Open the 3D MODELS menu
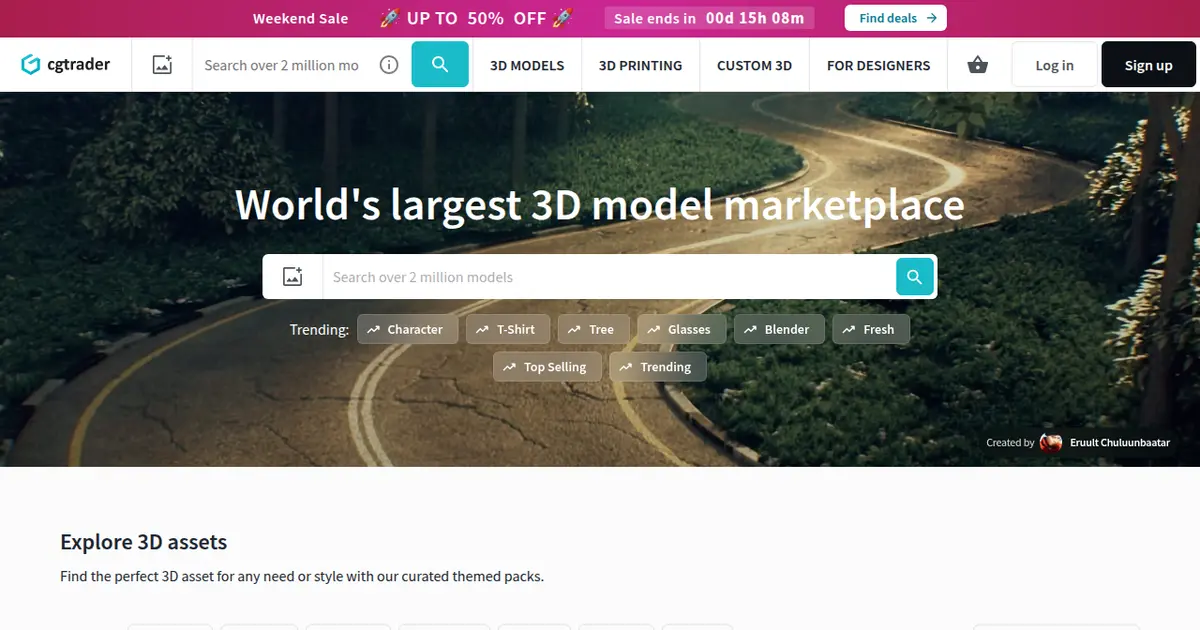The width and height of the screenshot is (1200, 630). [x=527, y=65]
